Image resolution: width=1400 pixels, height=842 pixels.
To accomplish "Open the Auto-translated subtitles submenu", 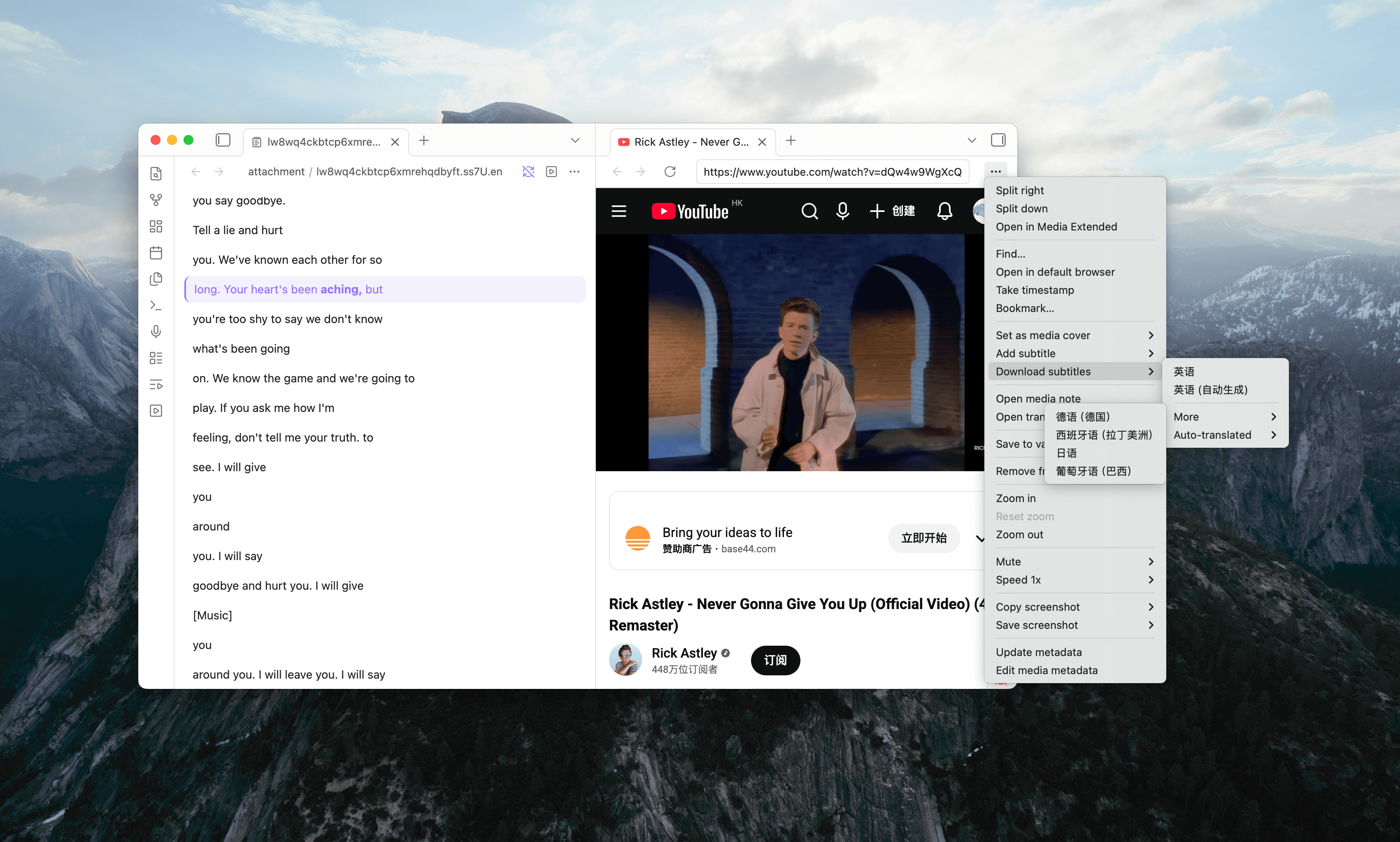I will tap(1225, 435).
